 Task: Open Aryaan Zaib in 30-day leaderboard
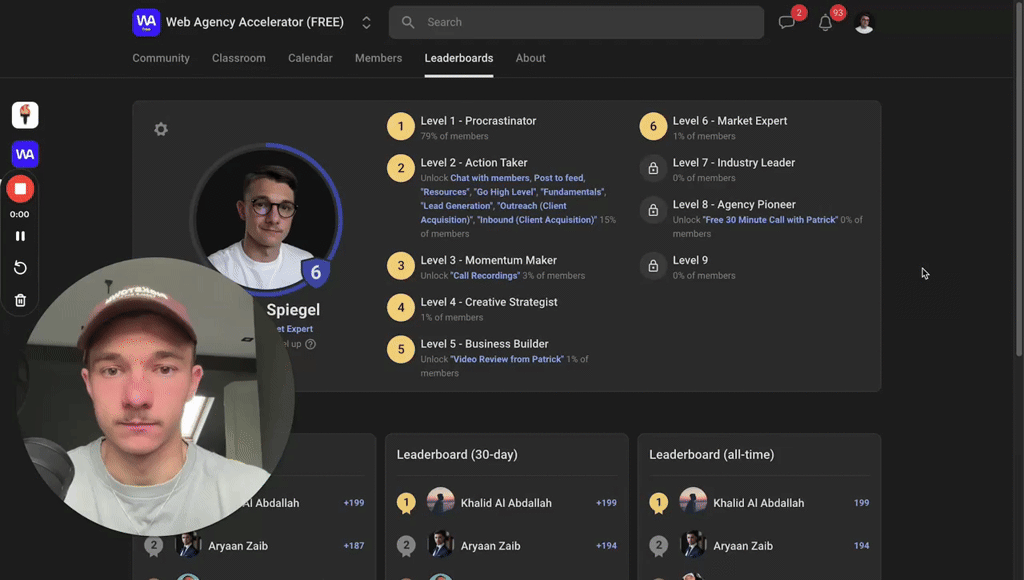[x=490, y=546]
